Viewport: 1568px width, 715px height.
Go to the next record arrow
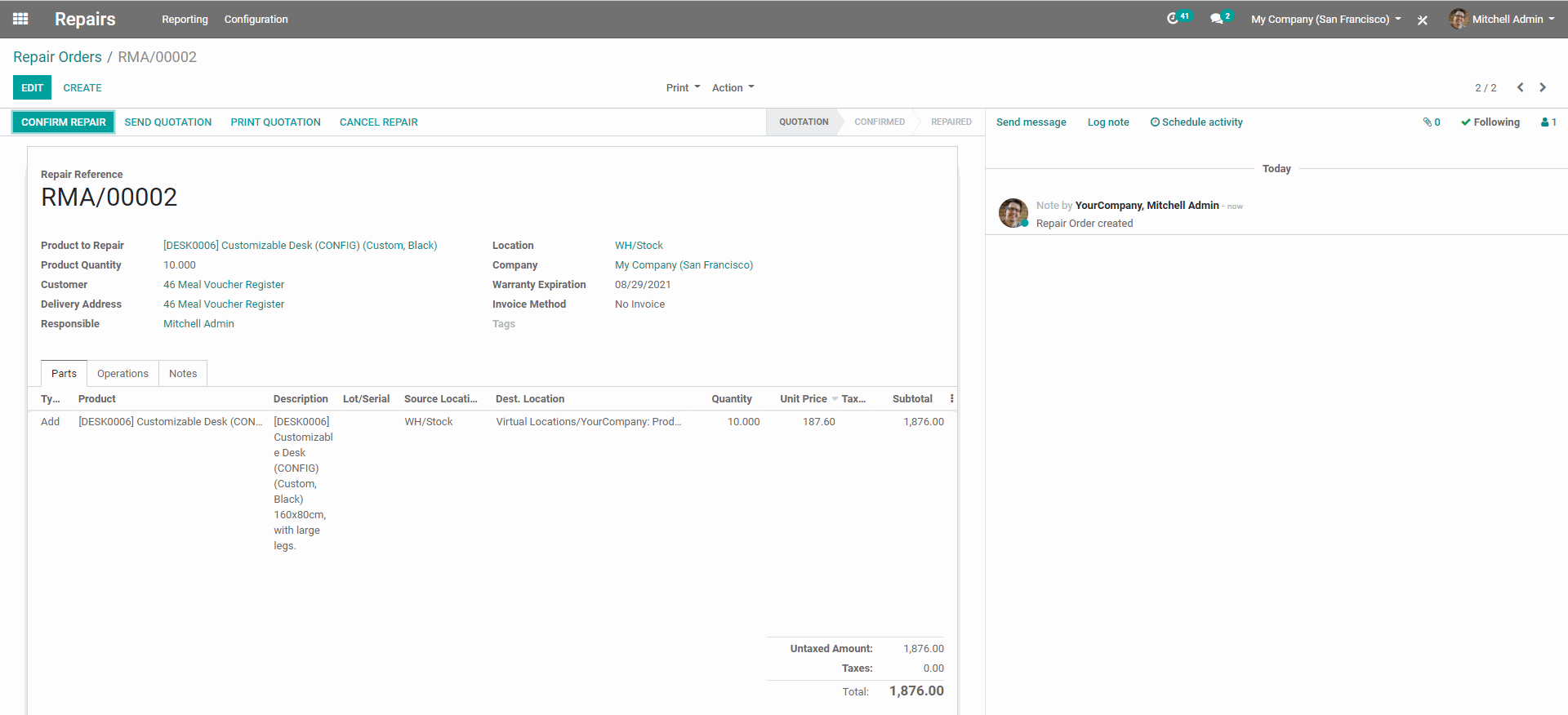pyautogui.click(x=1543, y=87)
